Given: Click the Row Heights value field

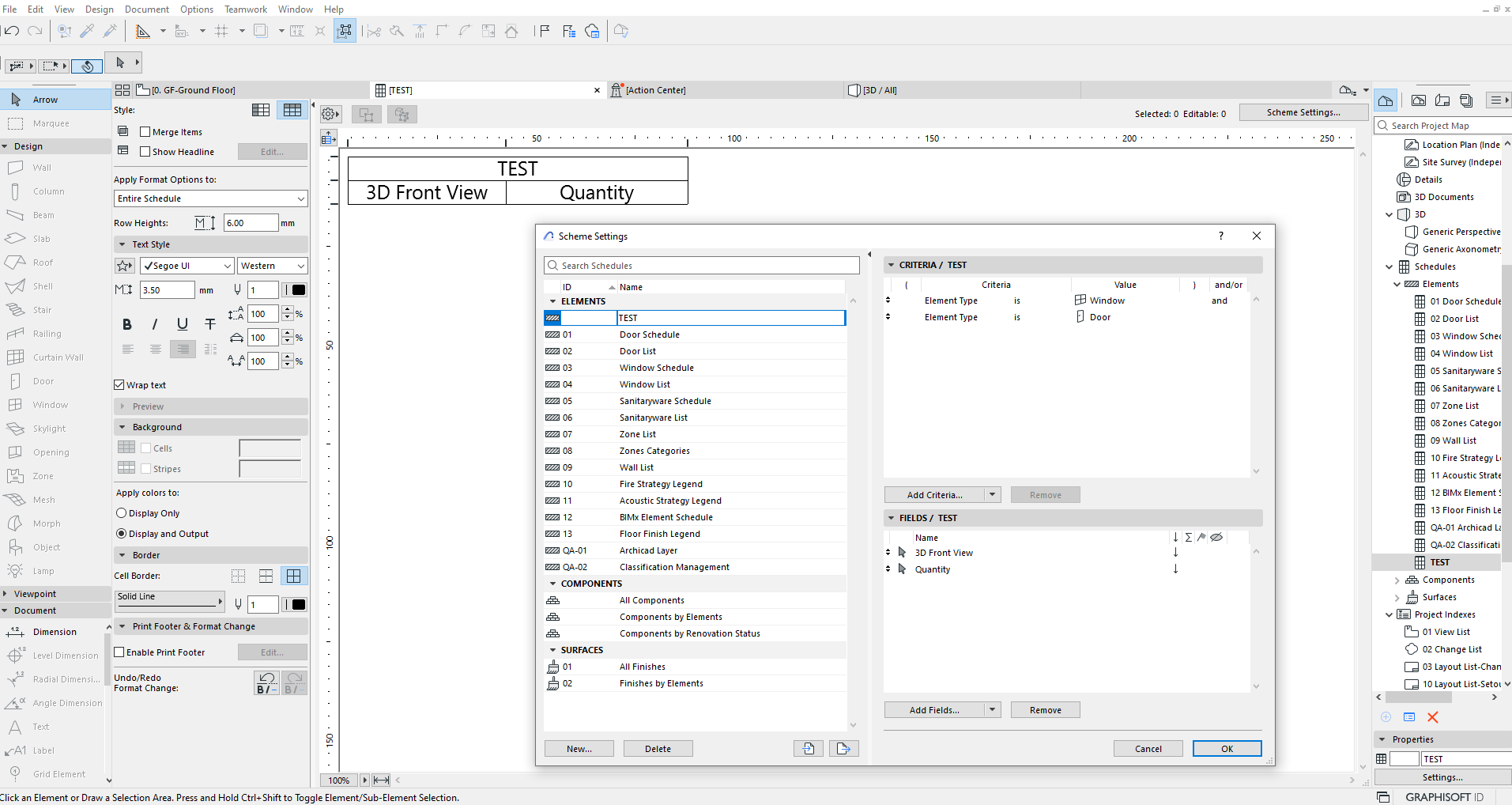Looking at the screenshot, I should tap(251, 223).
